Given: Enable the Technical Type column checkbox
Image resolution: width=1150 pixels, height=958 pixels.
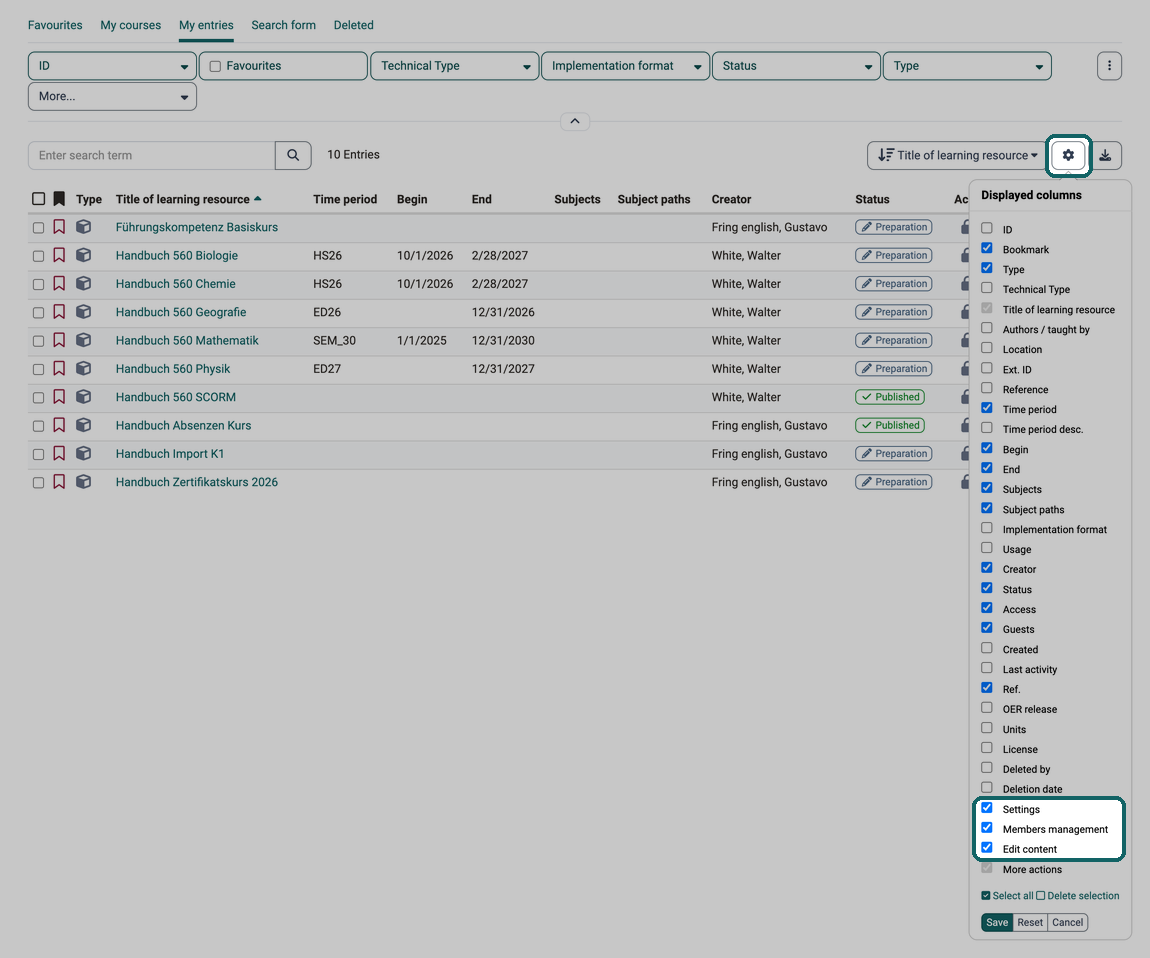Looking at the screenshot, I should click(987, 288).
